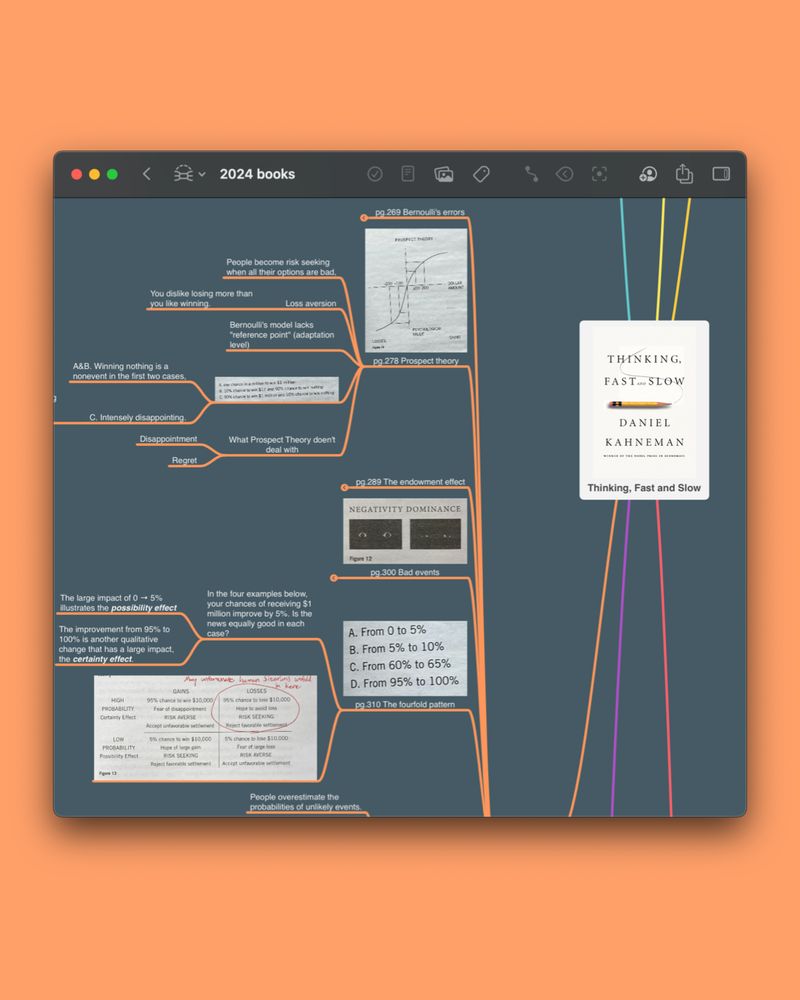Open the collaboration share person icon
The height and width of the screenshot is (1000, 800).
(x=648, y=174)
